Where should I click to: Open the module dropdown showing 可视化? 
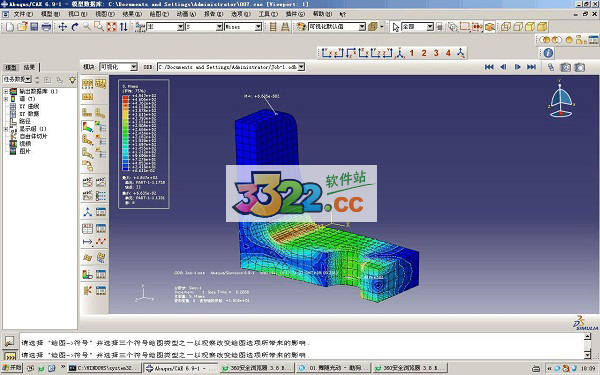tap(118, 67)
